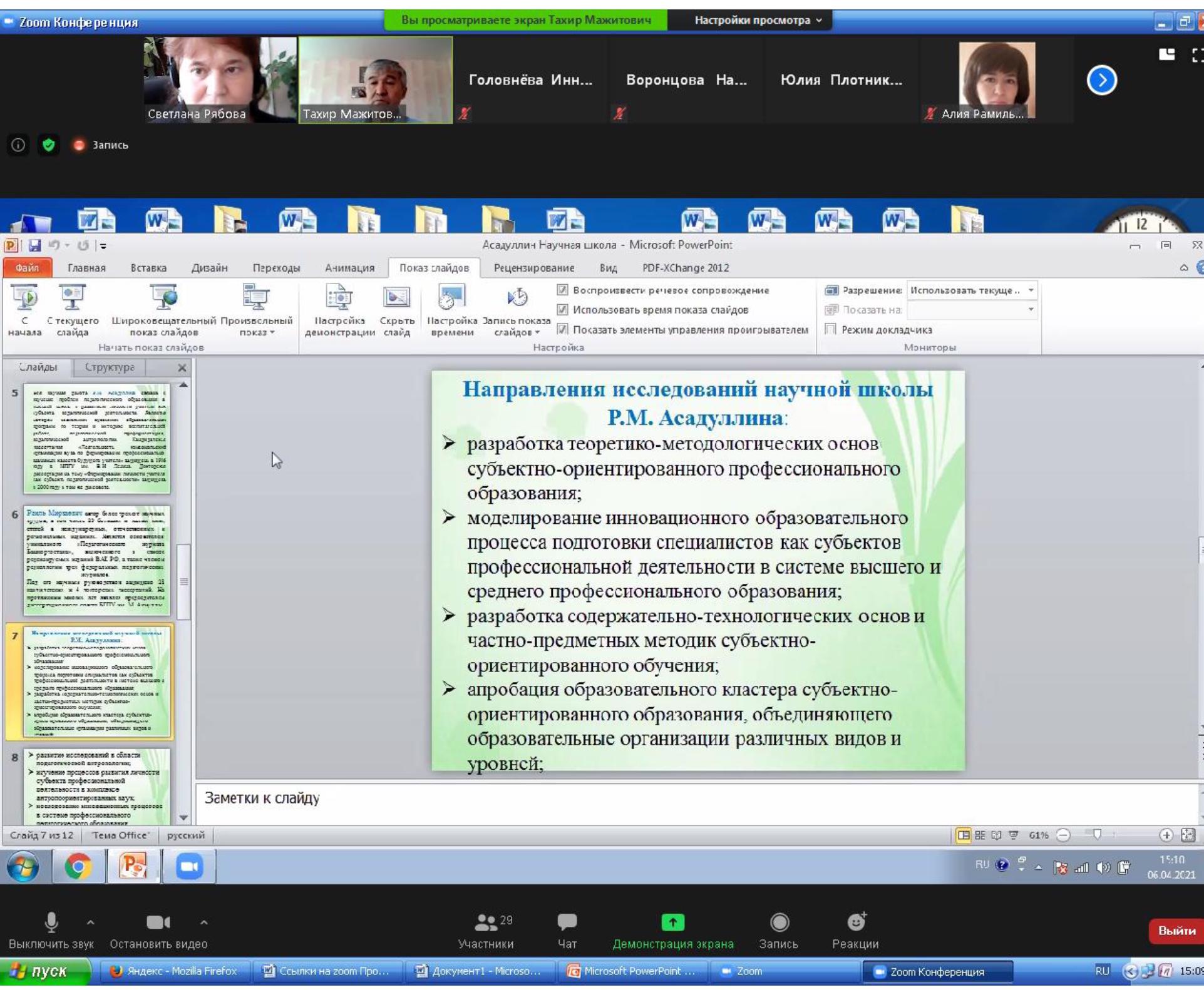Open the Структура pane tab
1204x990 pixels.
point(110,367)
